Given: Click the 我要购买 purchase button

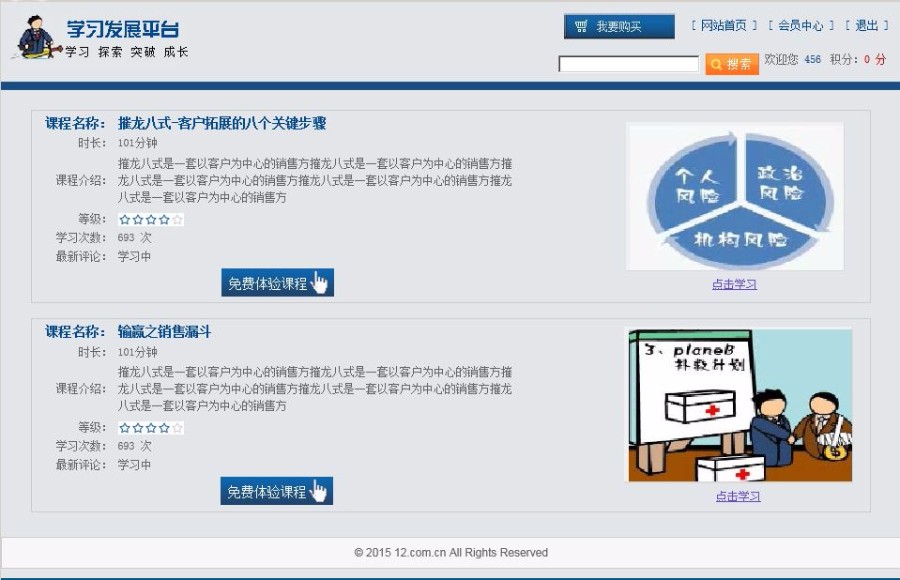Looking at the screenshot, I should point(619,26).
